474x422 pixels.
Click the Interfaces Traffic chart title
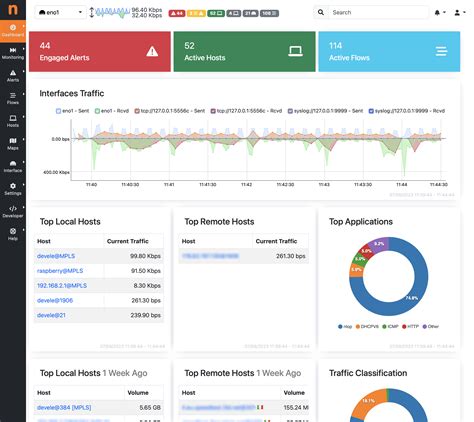(x=72, y=93)
